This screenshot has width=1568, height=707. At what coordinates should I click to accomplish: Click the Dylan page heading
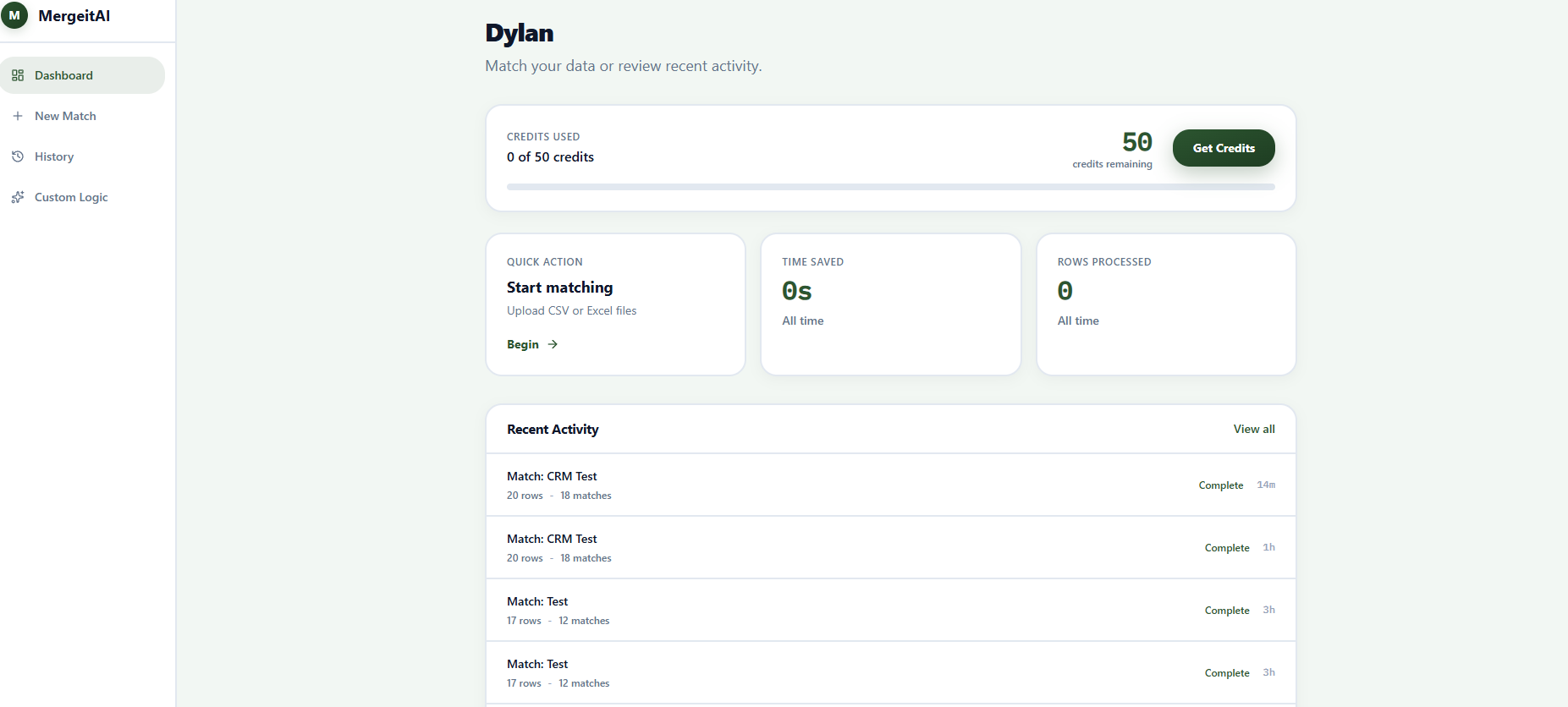click(520, 33)
